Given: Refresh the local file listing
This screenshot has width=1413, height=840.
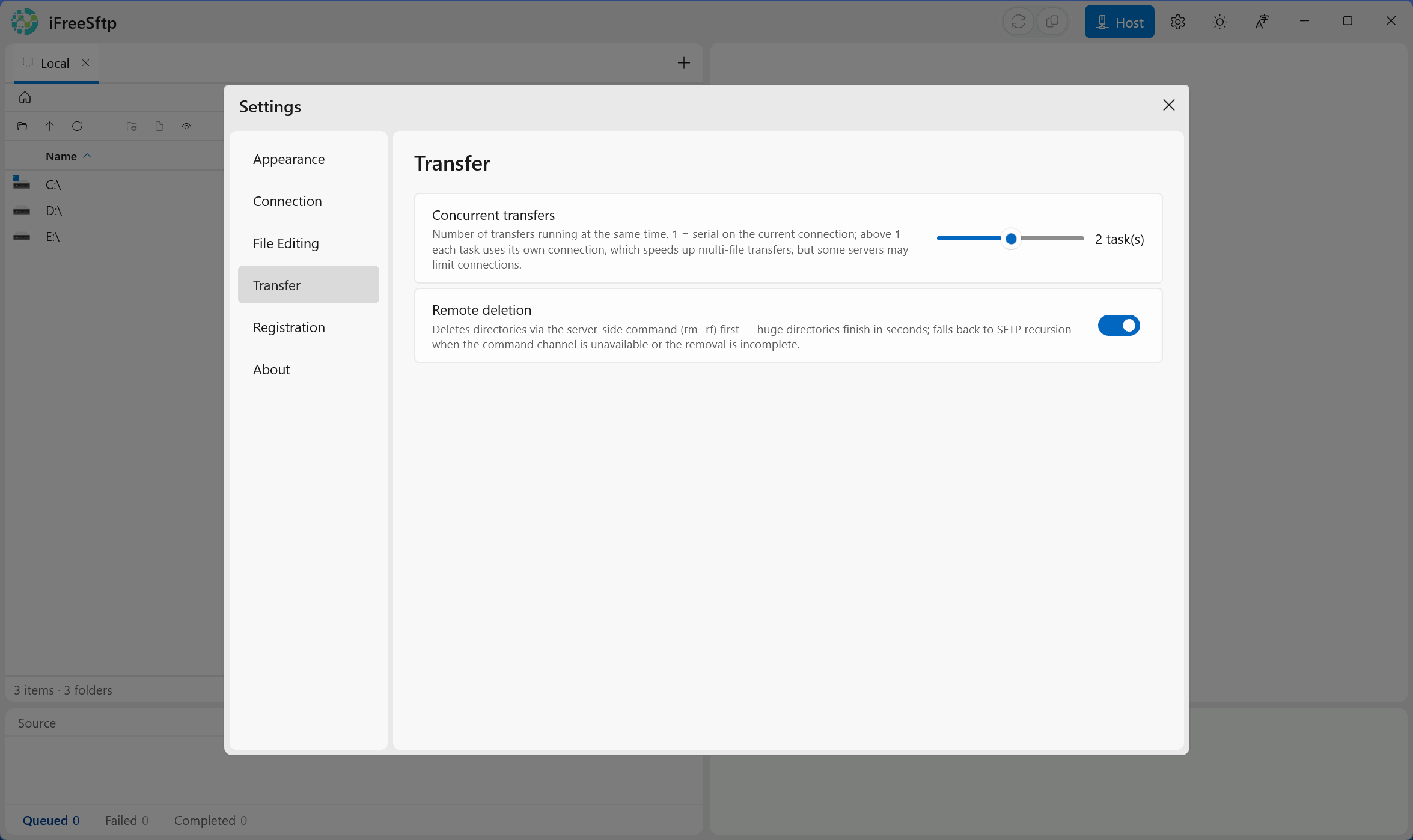Looking at the screenshot, I should point(77,126).
